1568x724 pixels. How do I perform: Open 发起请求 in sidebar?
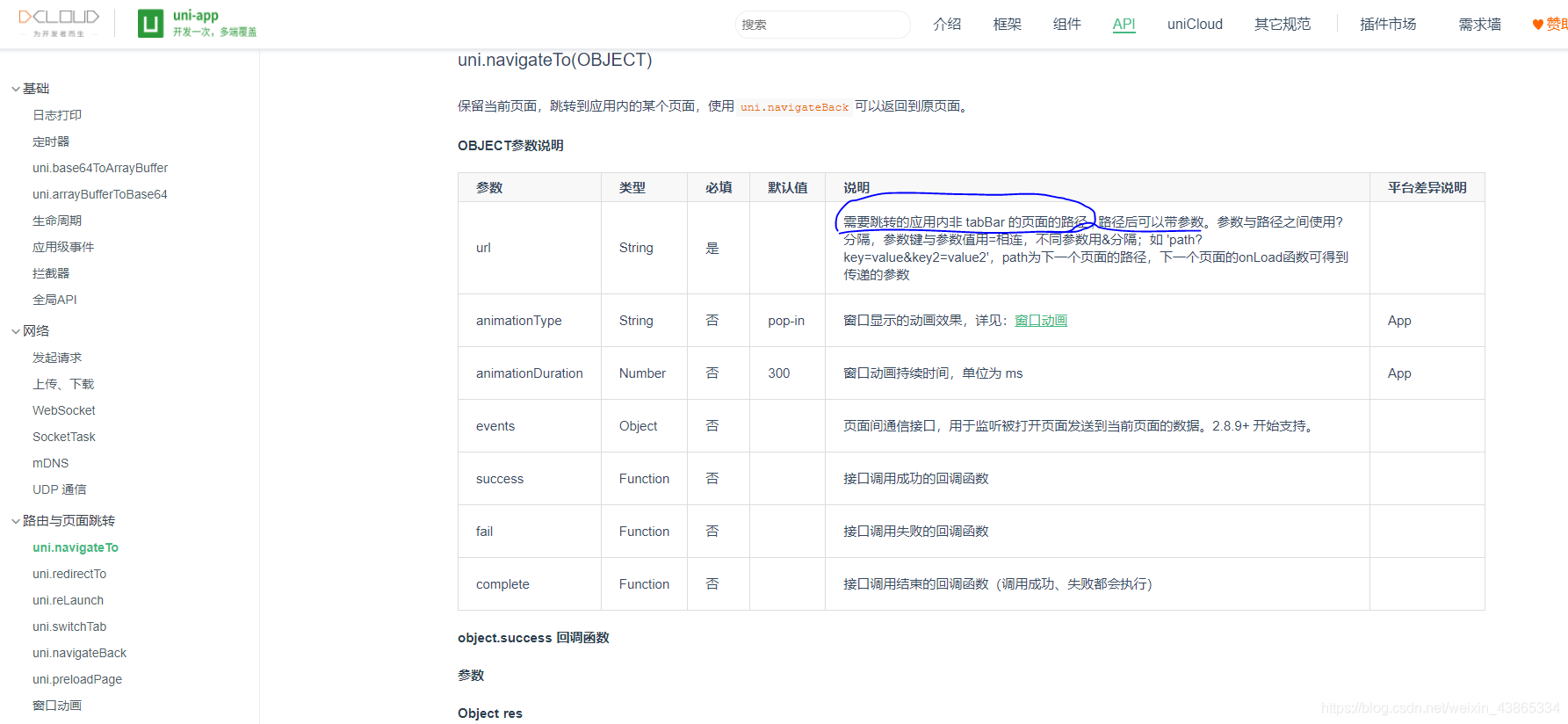[57, 358]
